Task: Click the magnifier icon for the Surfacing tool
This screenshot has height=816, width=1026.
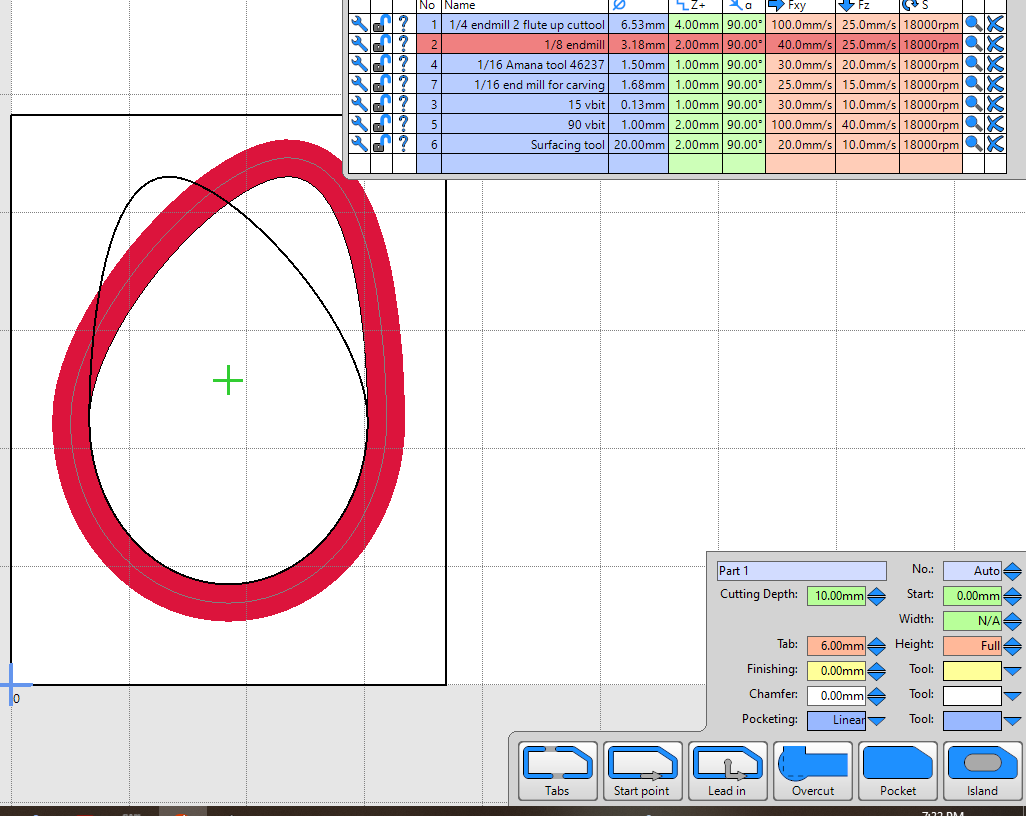Action: [973, 144]
